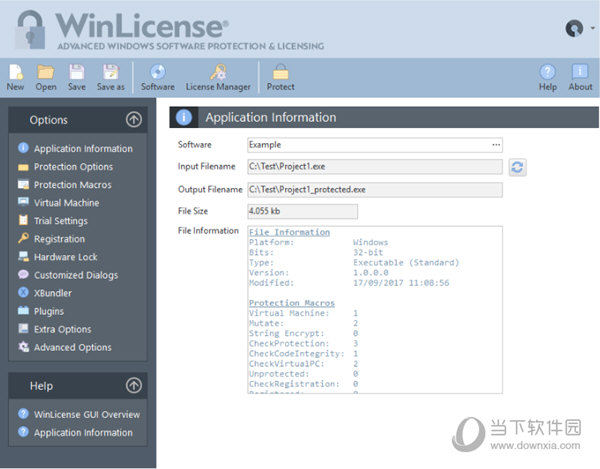
Task: Open Advanced Options section
Action: coord(65,347)
